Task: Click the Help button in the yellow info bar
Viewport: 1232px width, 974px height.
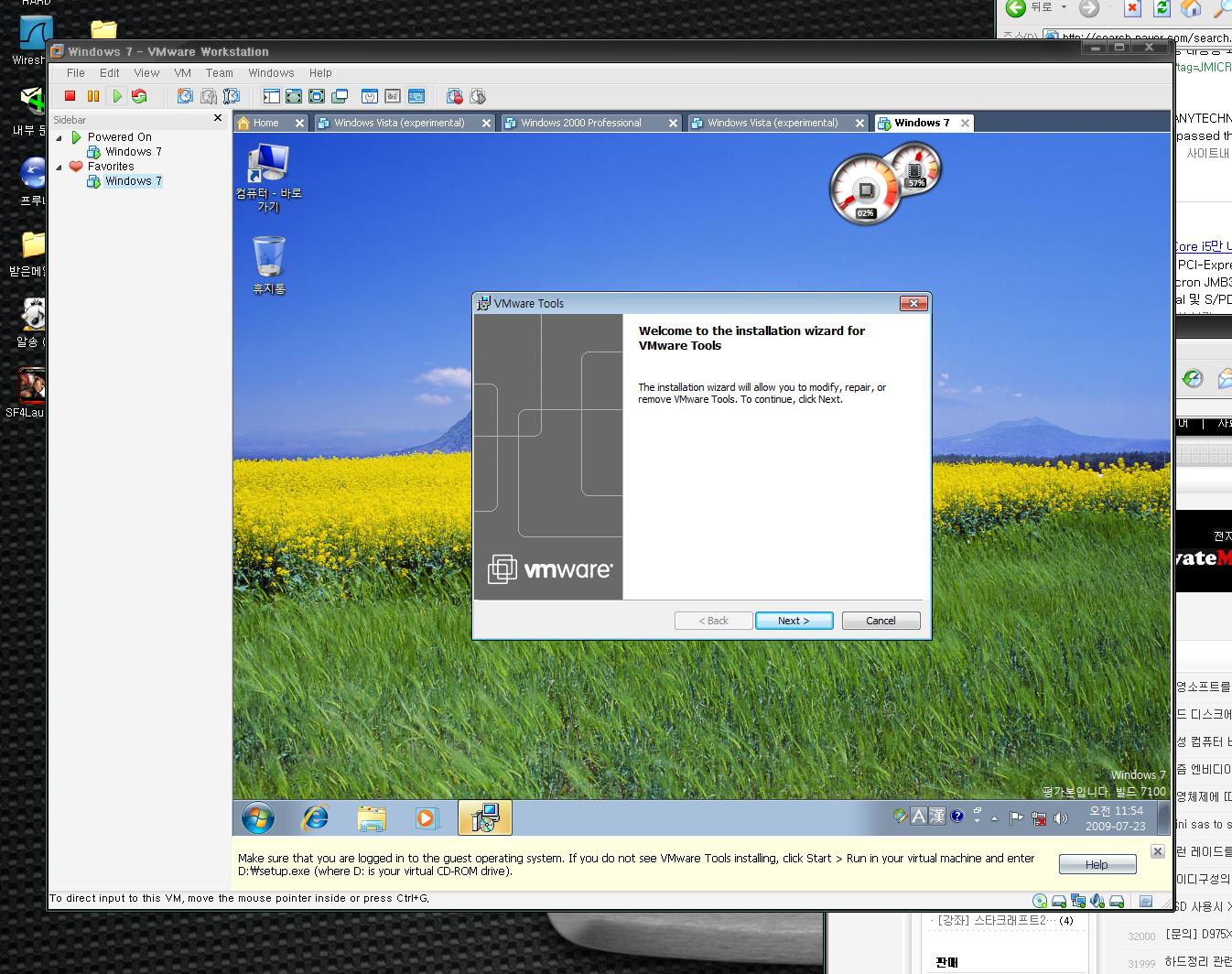Action: tap(1097, 864)
